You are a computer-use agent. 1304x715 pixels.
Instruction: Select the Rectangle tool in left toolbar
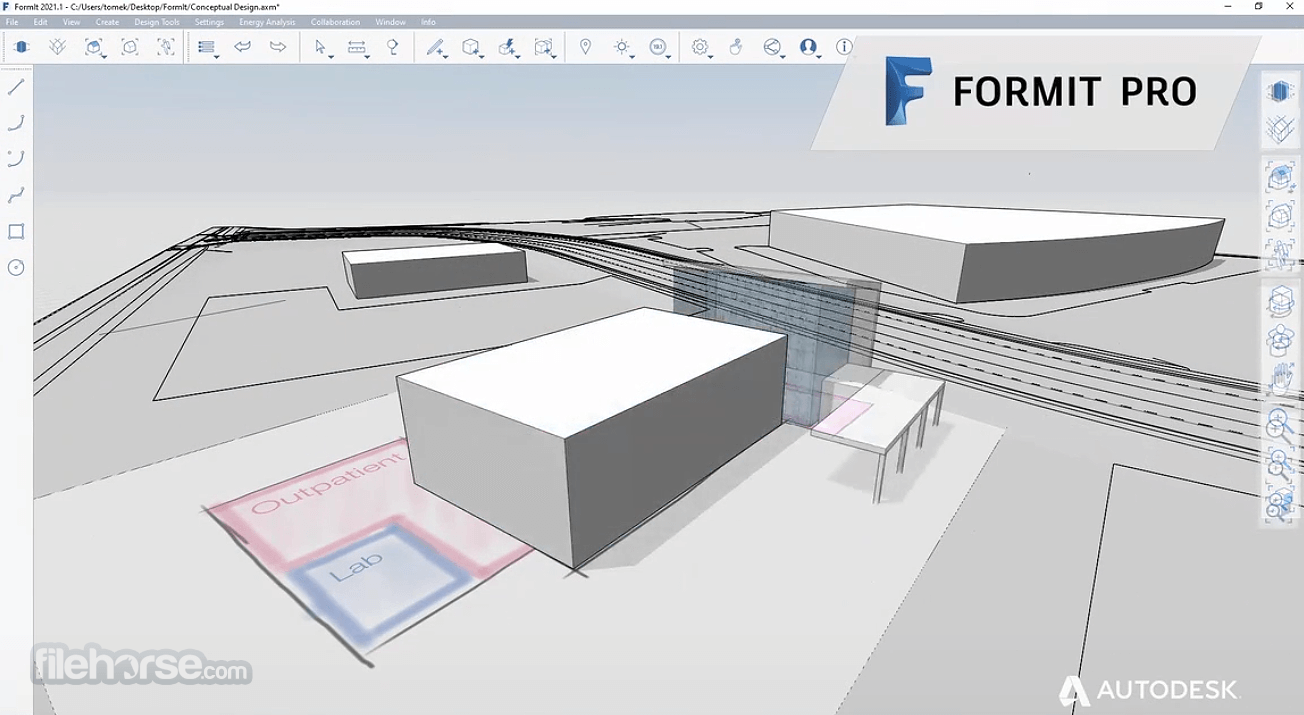[16, 232]
